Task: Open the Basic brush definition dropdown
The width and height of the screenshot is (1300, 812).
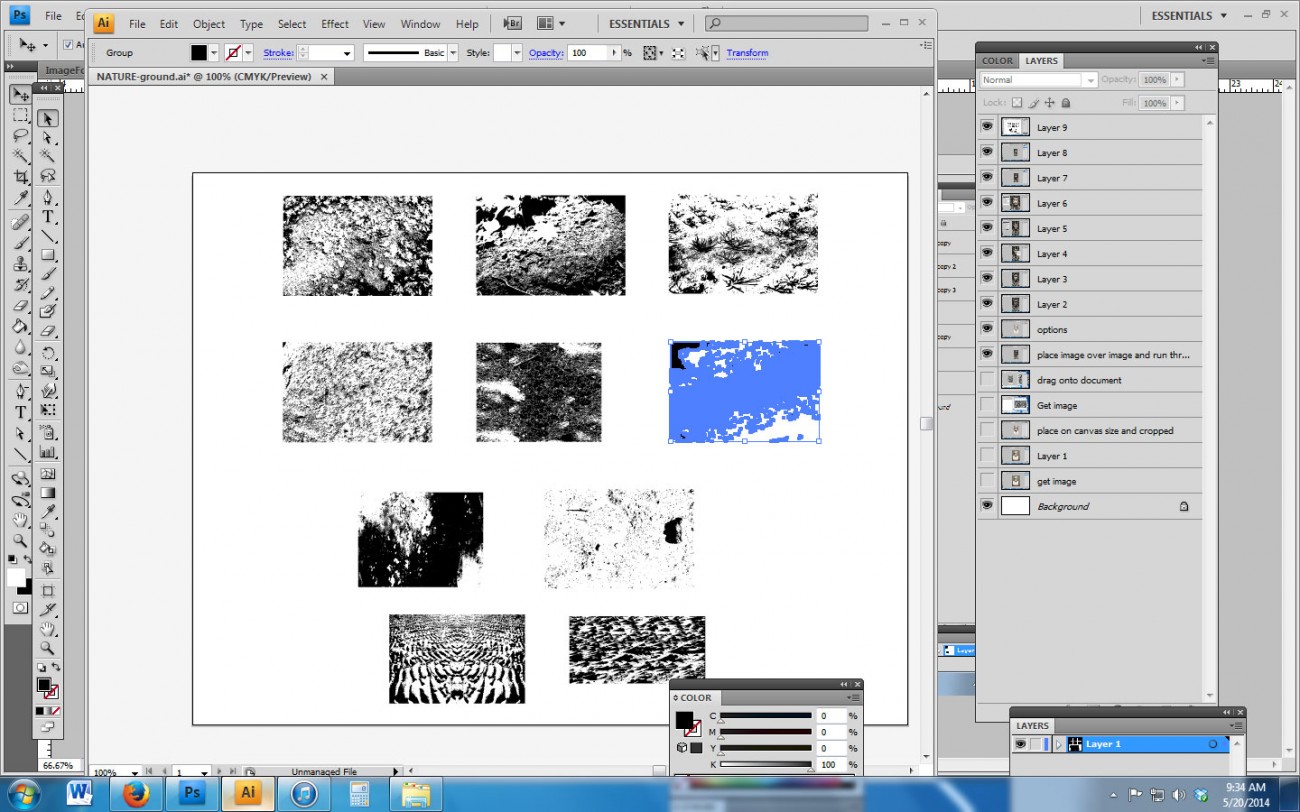Action: click(452, 52)
